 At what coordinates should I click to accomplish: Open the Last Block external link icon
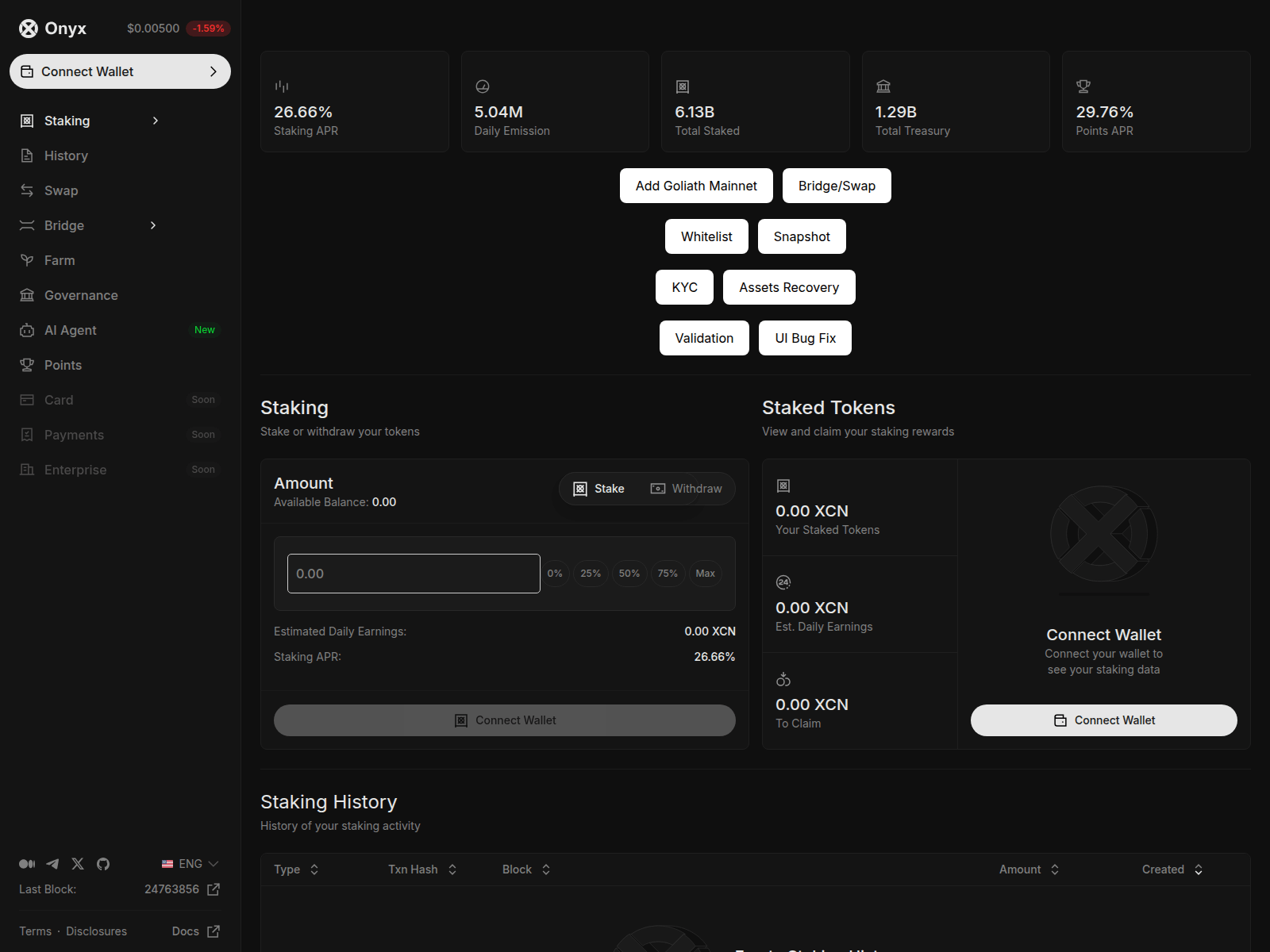(214, 889)
